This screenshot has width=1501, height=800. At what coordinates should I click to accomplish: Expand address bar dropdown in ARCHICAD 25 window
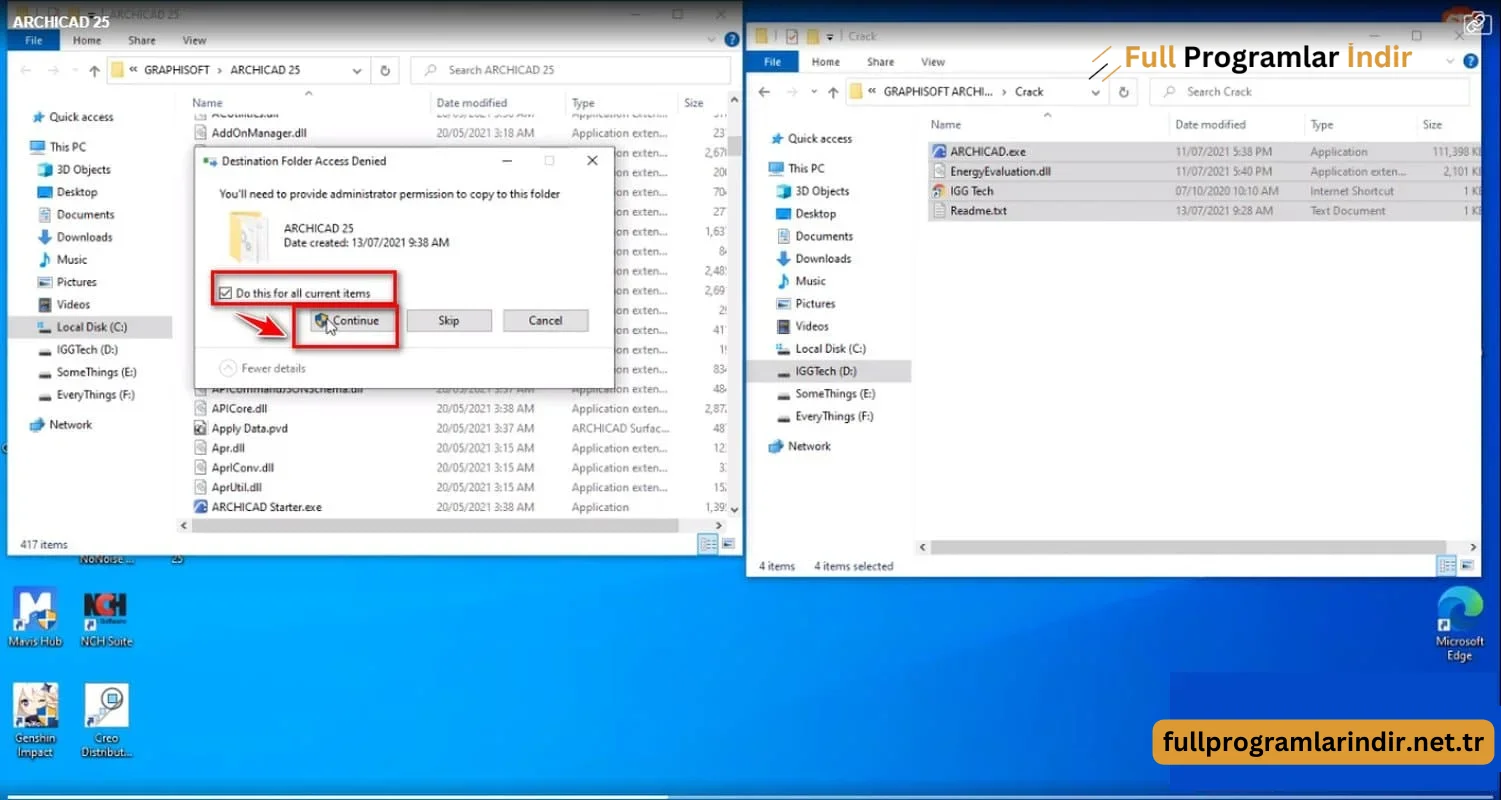click(357, 70)
